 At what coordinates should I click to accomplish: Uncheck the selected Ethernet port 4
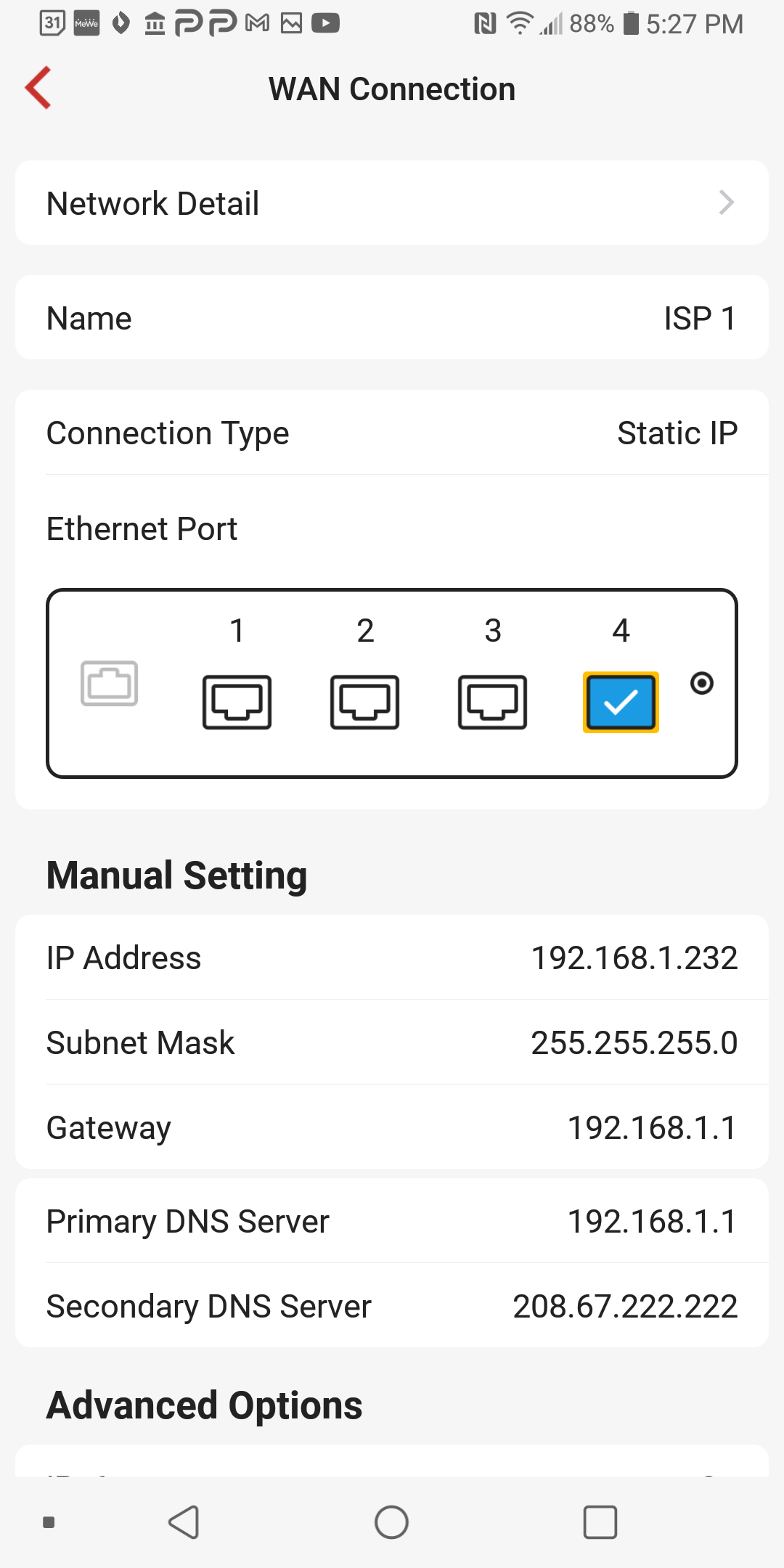(621, 702)
